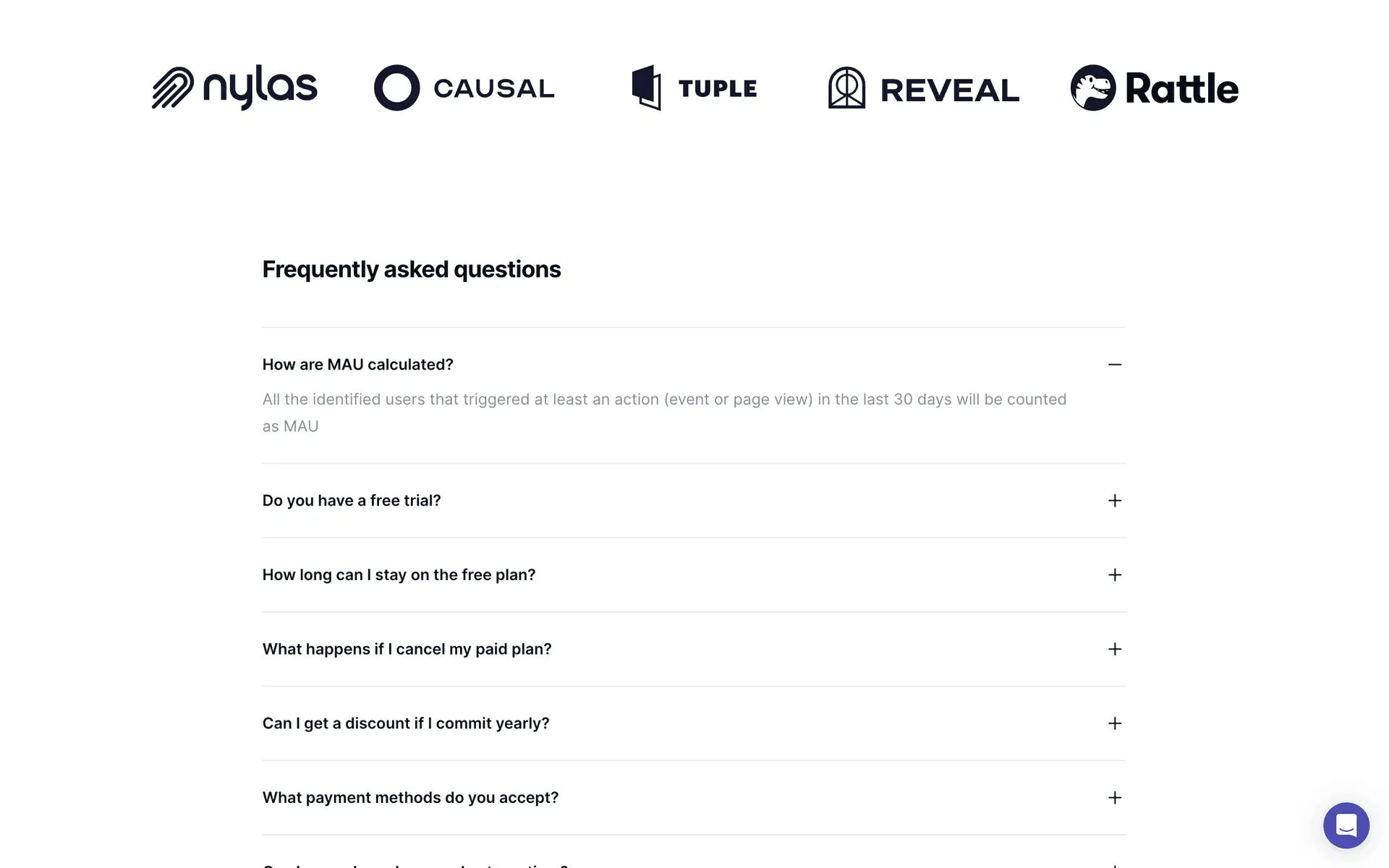Collapse the MAU question with minus icon
Screen dimensions: 1389x868
tap(1114, 365)
